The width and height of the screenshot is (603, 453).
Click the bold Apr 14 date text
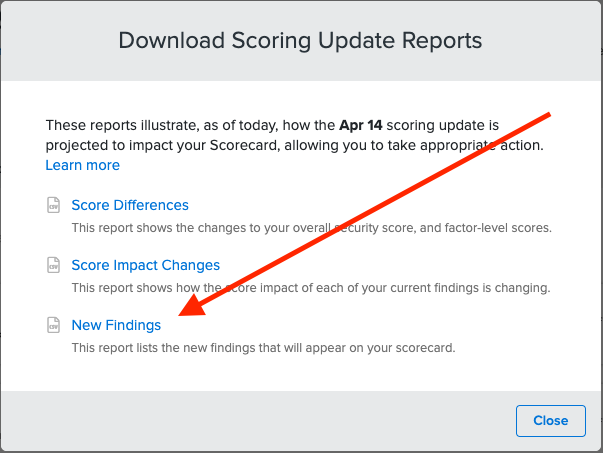point(361,125)
